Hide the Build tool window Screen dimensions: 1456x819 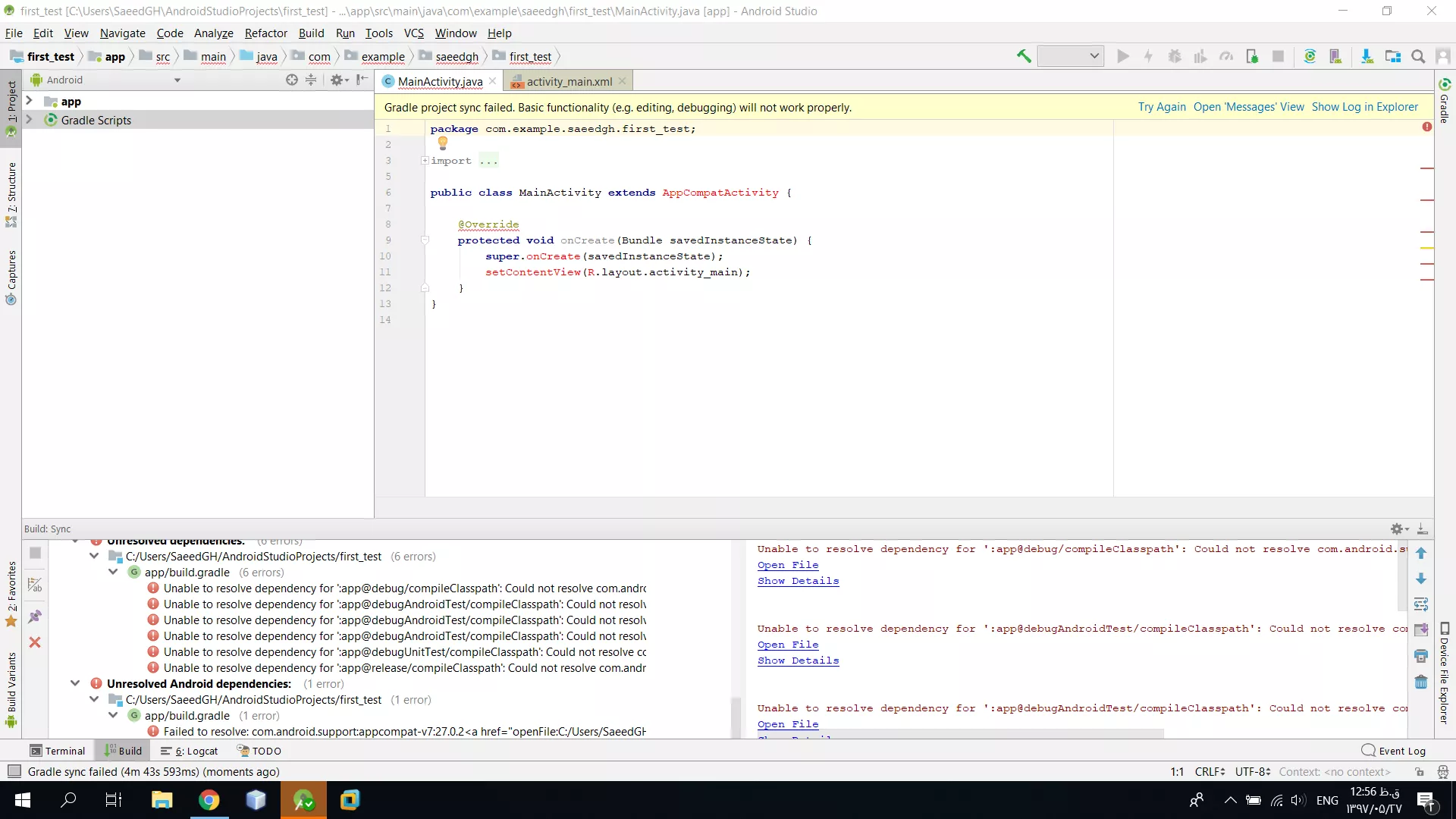tap(1423, 529)
